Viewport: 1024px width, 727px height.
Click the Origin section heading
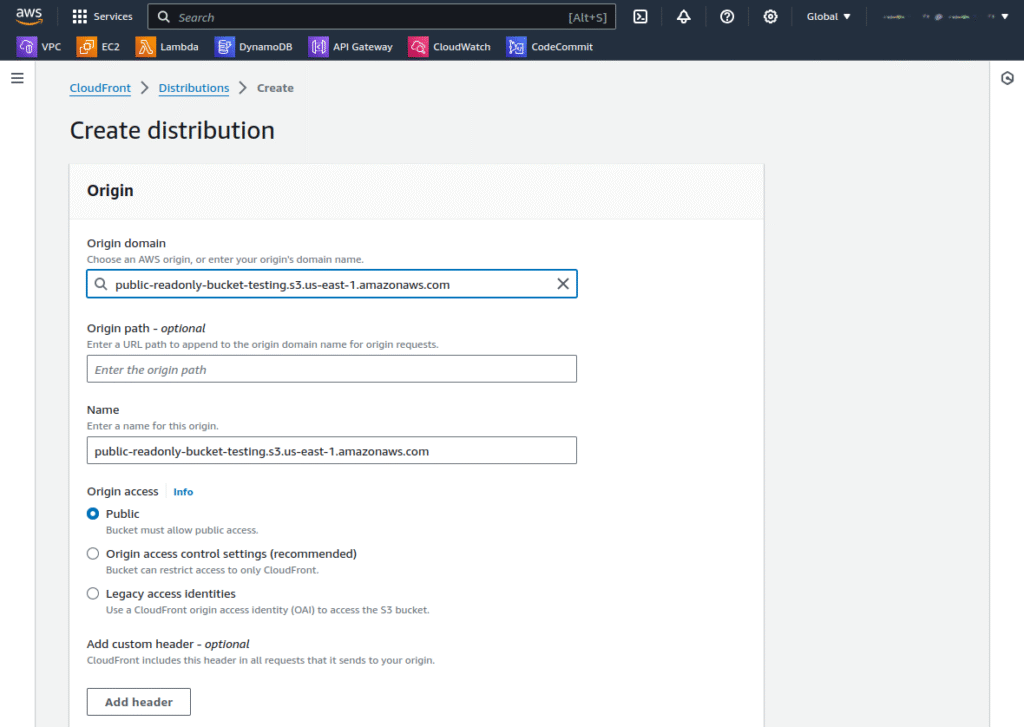tap(110, 190)
